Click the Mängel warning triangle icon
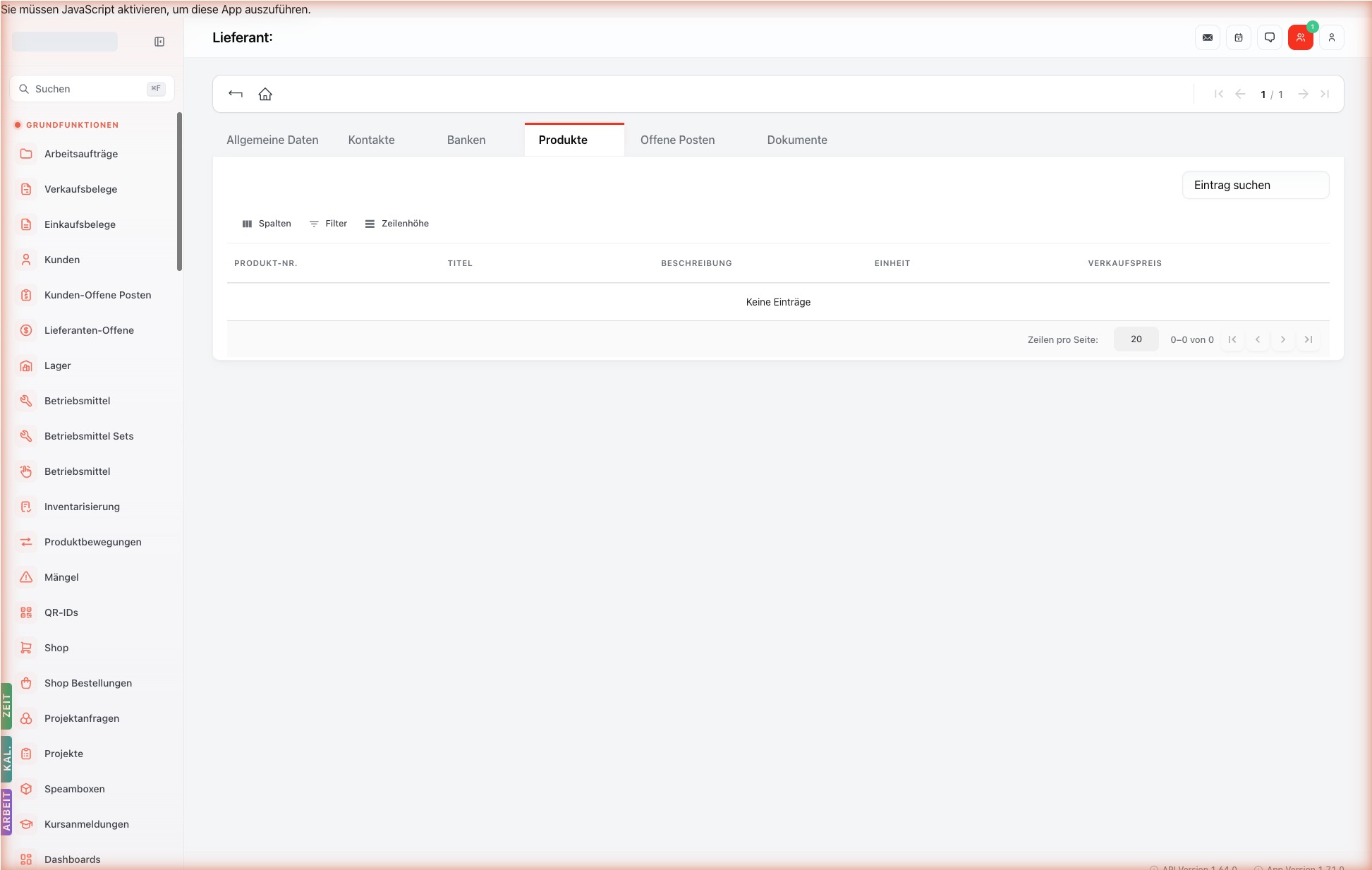Viewport: 1372px width, 870px height. click(26, 577)
